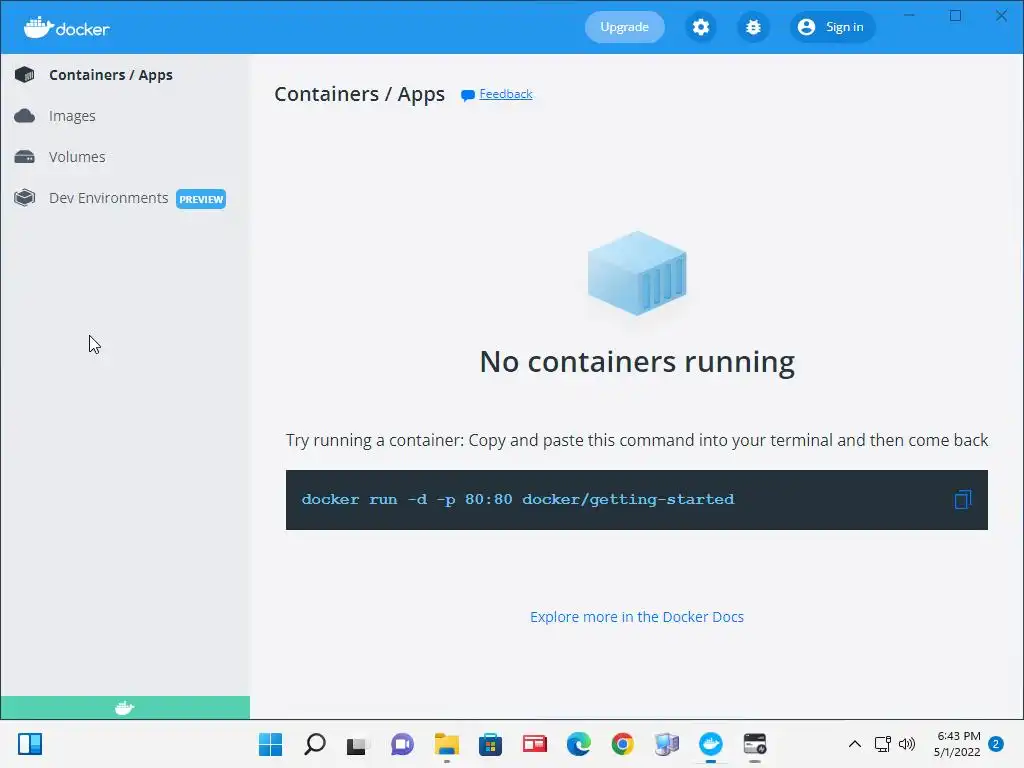The image size is (1024, 768).
Task: Open Widgets panel in taskbar
Action: pos(30,744)
